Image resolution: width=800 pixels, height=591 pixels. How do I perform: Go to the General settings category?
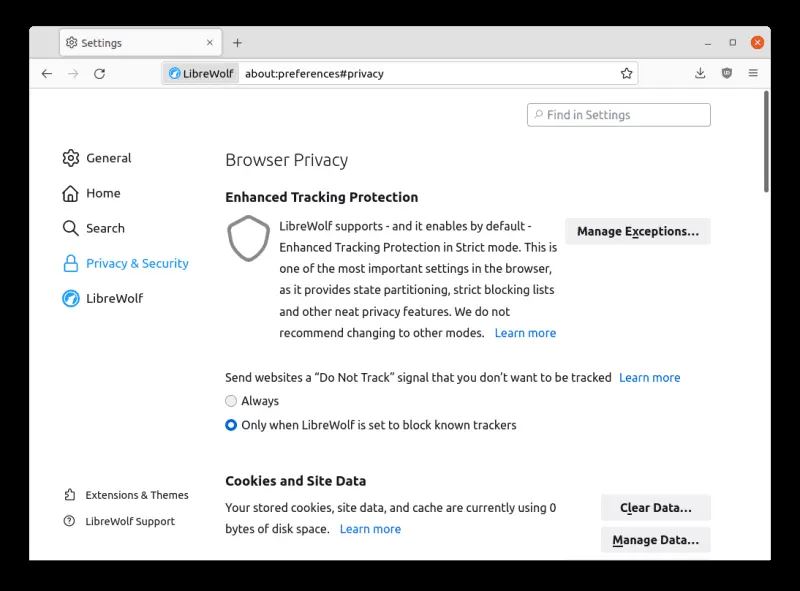97,158
